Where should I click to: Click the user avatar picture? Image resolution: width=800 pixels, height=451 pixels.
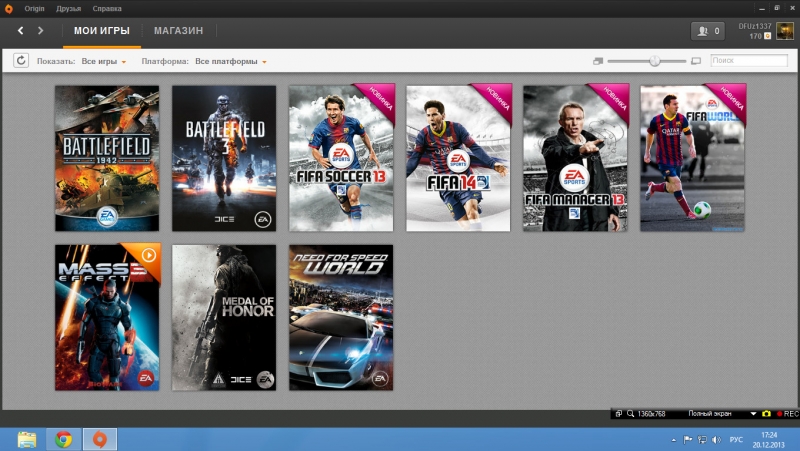[783, 31]
